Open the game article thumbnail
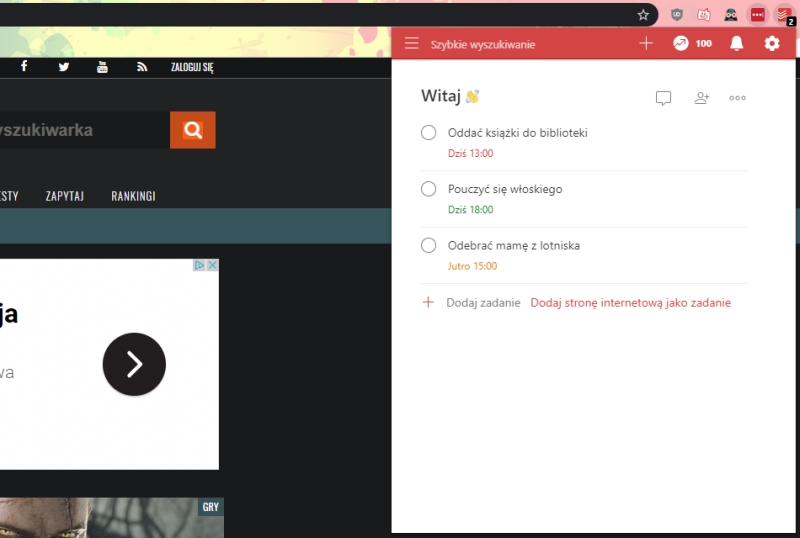Image resolution: width=800 pixels, height=538 pixels. click(112, 518)
